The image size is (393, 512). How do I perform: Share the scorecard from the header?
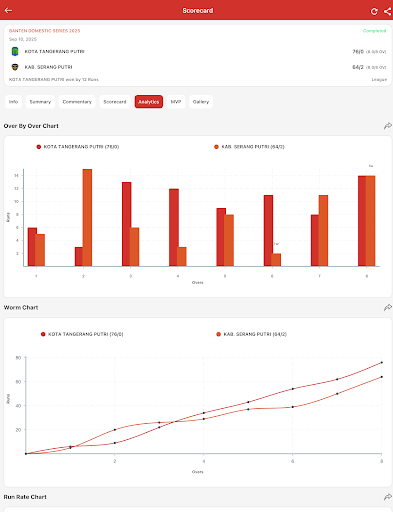pyautogui.click(x=387, y=11)
